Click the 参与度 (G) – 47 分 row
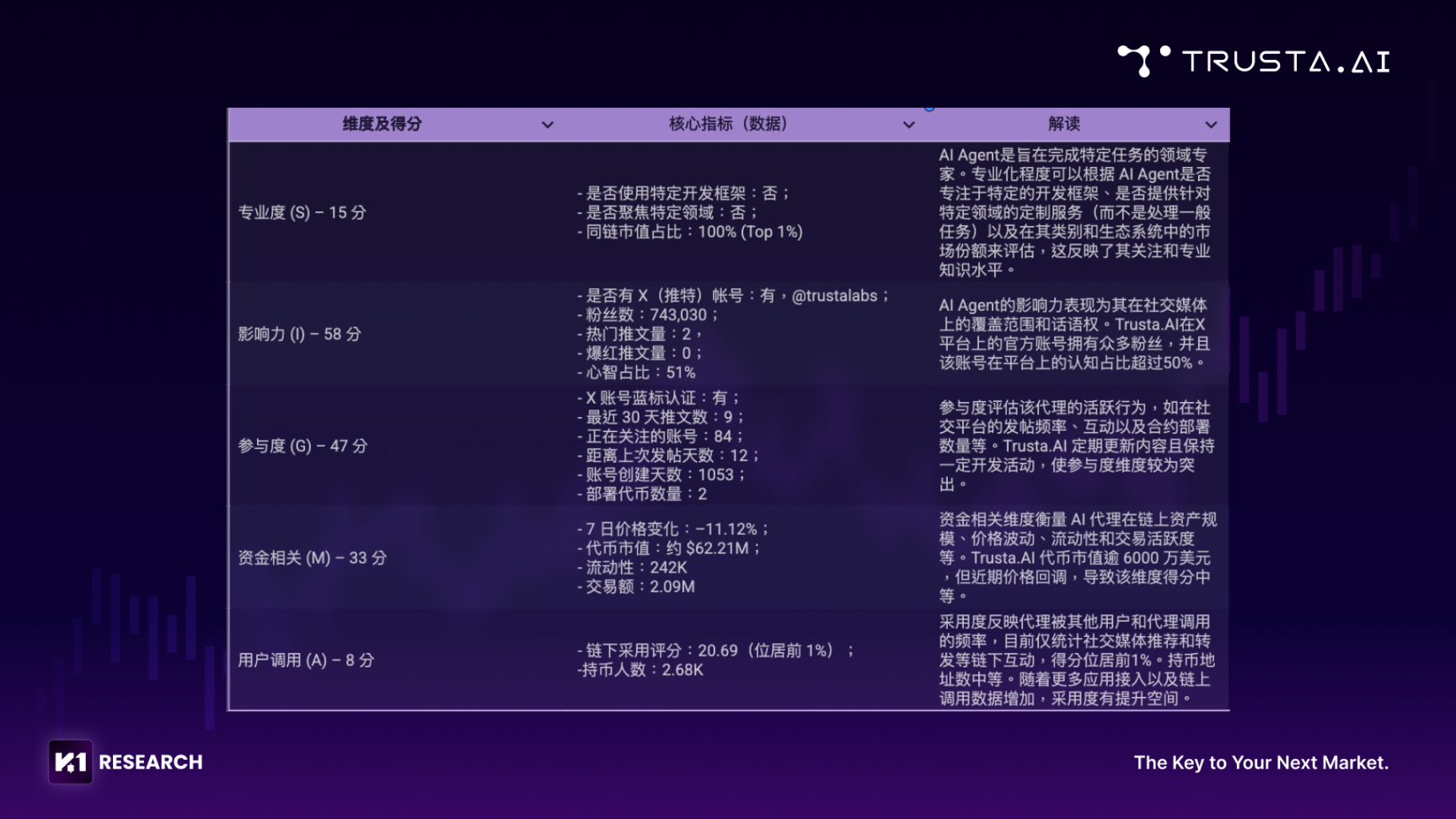This screenshot has width=1456, height=819. [x=302, y=446]
